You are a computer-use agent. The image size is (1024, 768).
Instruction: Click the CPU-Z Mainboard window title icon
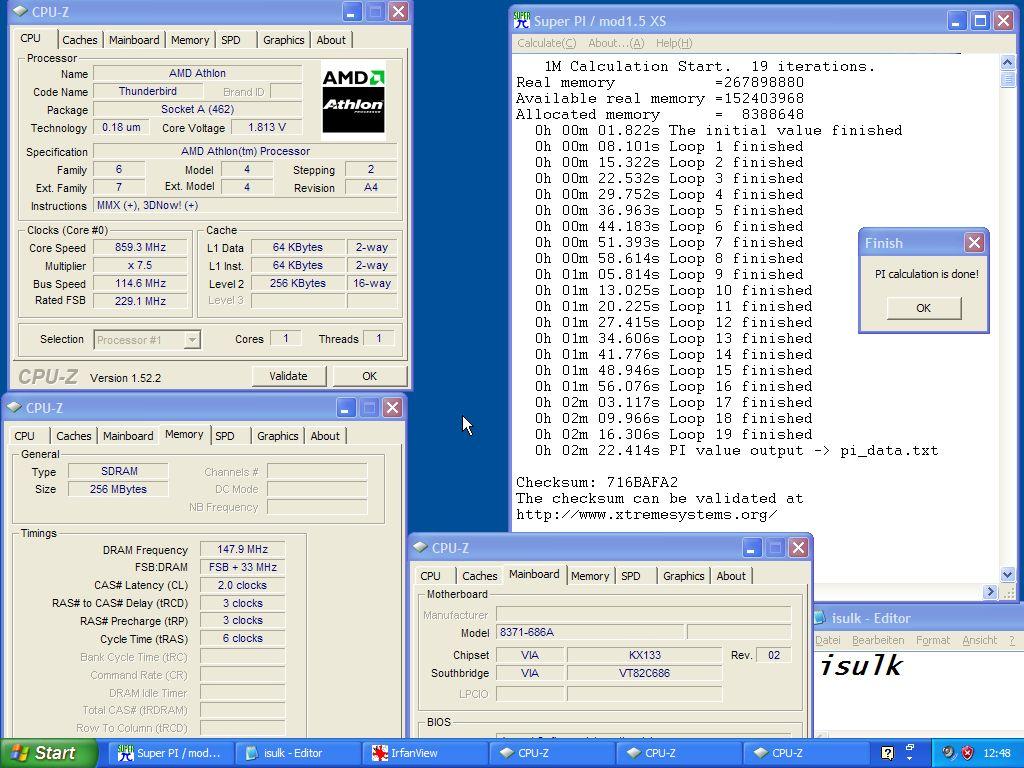421,547
